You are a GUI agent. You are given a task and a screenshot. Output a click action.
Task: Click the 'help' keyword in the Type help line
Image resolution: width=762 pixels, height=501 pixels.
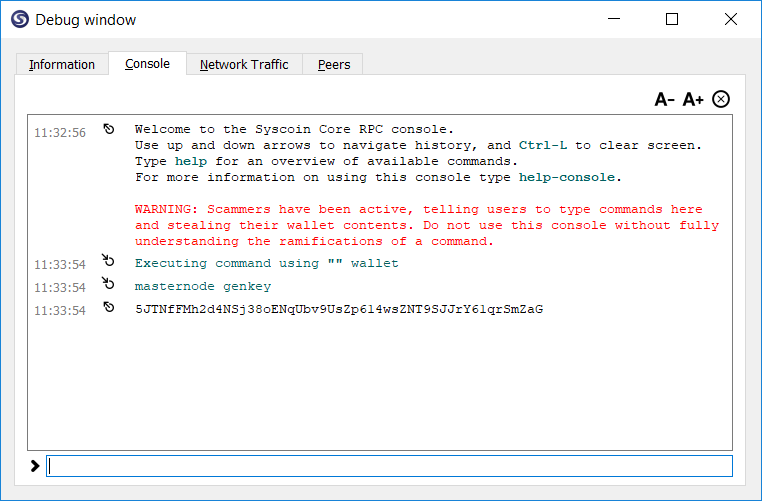tap(191, 161)
